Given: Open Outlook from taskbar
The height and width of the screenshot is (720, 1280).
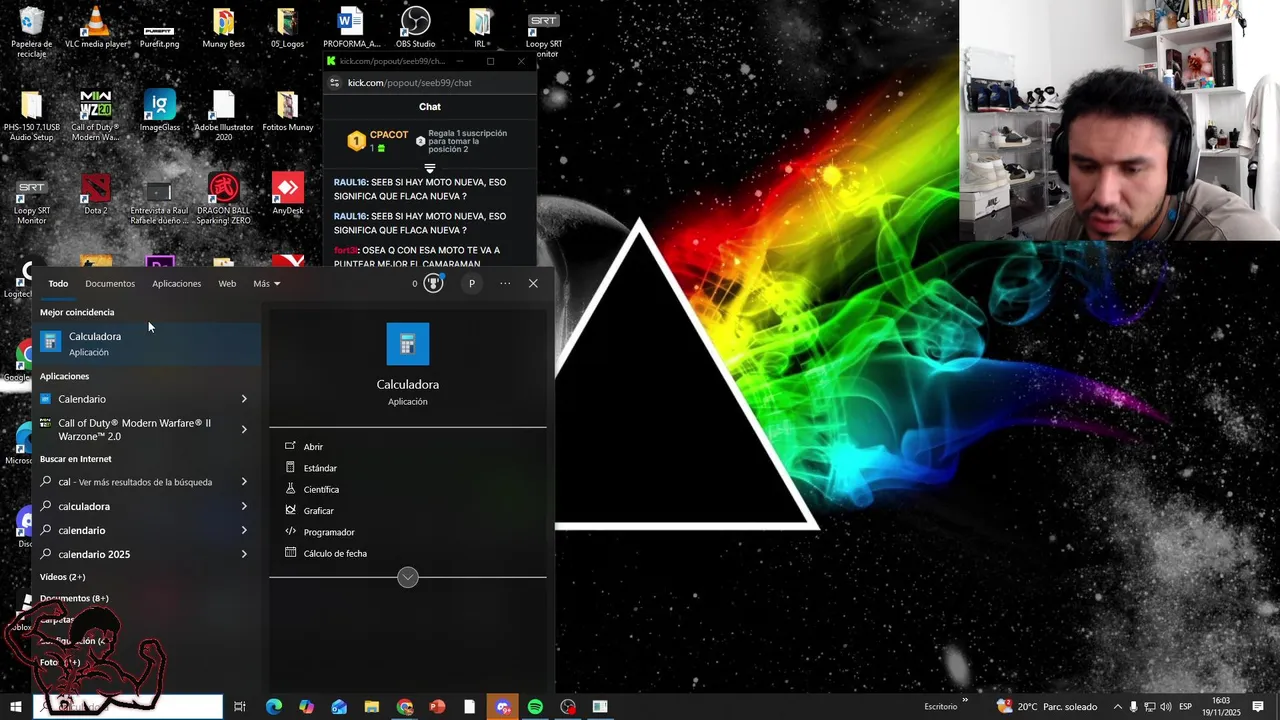Looking at the screenshot, I should click(x=339, y=707).
